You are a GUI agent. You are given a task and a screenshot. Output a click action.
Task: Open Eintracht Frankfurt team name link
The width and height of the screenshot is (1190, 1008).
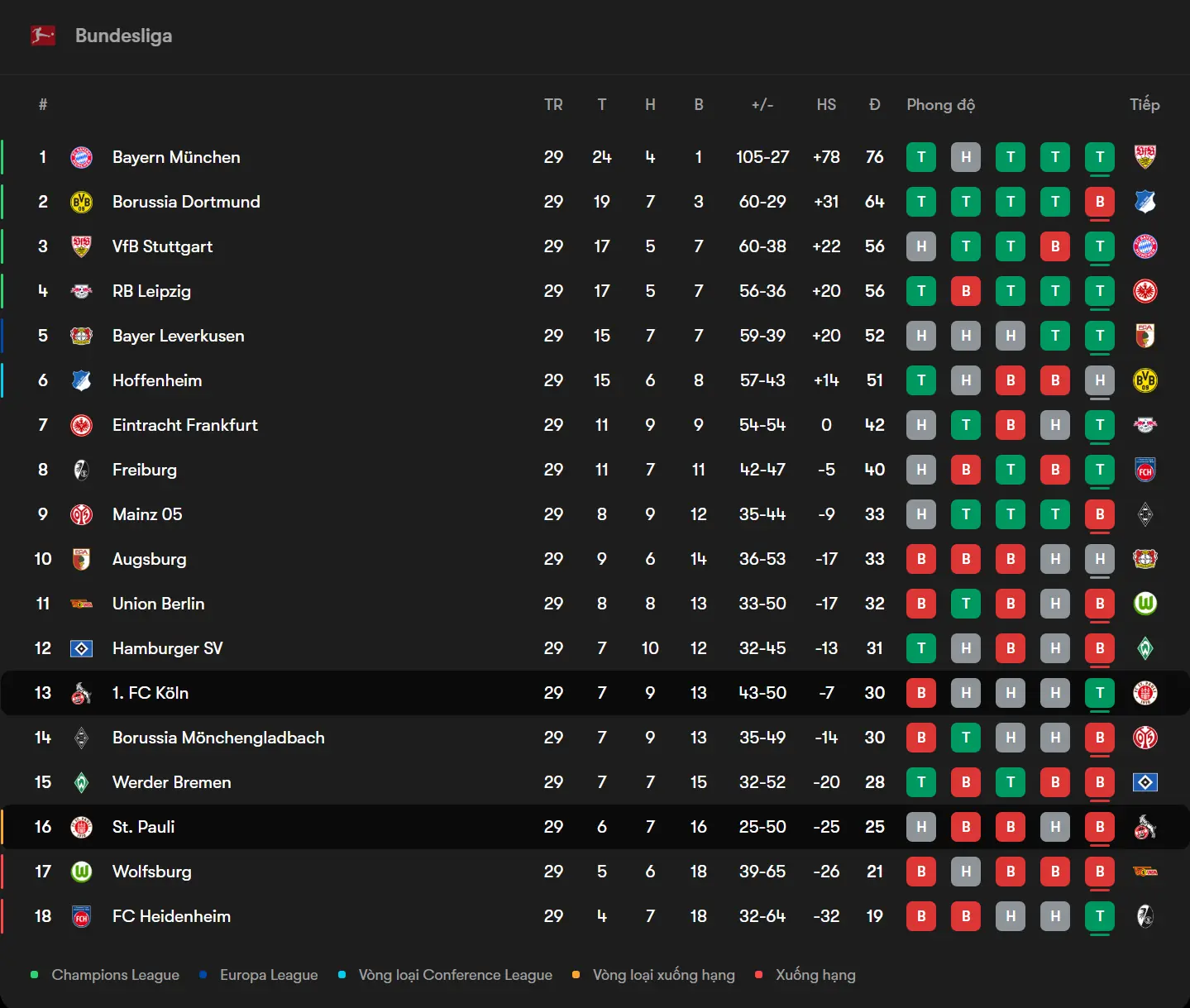[x=184, y=425]
